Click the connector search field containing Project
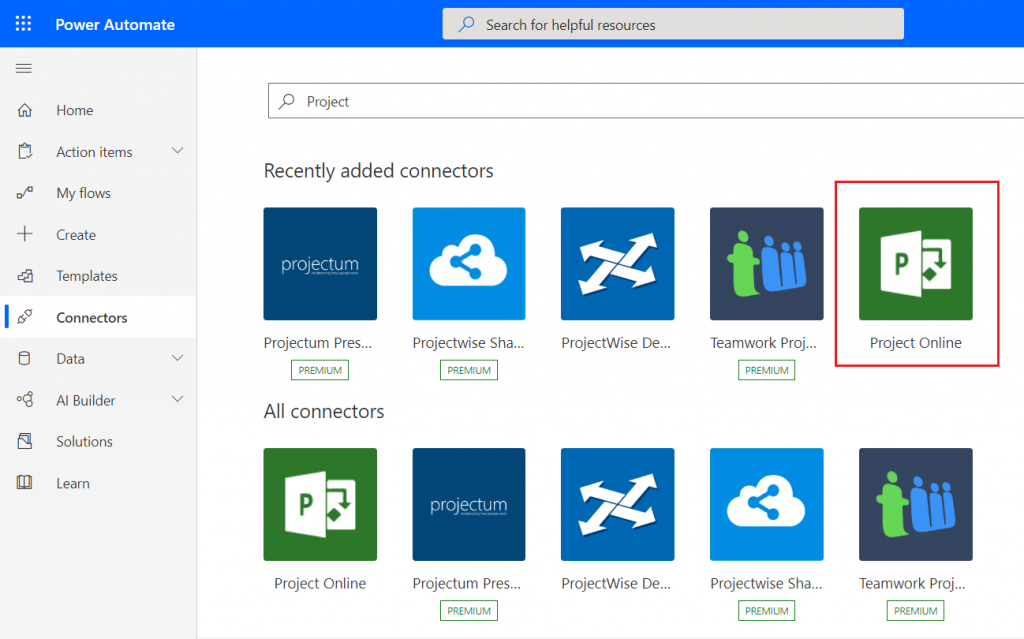This screenshot has width=1024, height=639. [x=646, y=101]
